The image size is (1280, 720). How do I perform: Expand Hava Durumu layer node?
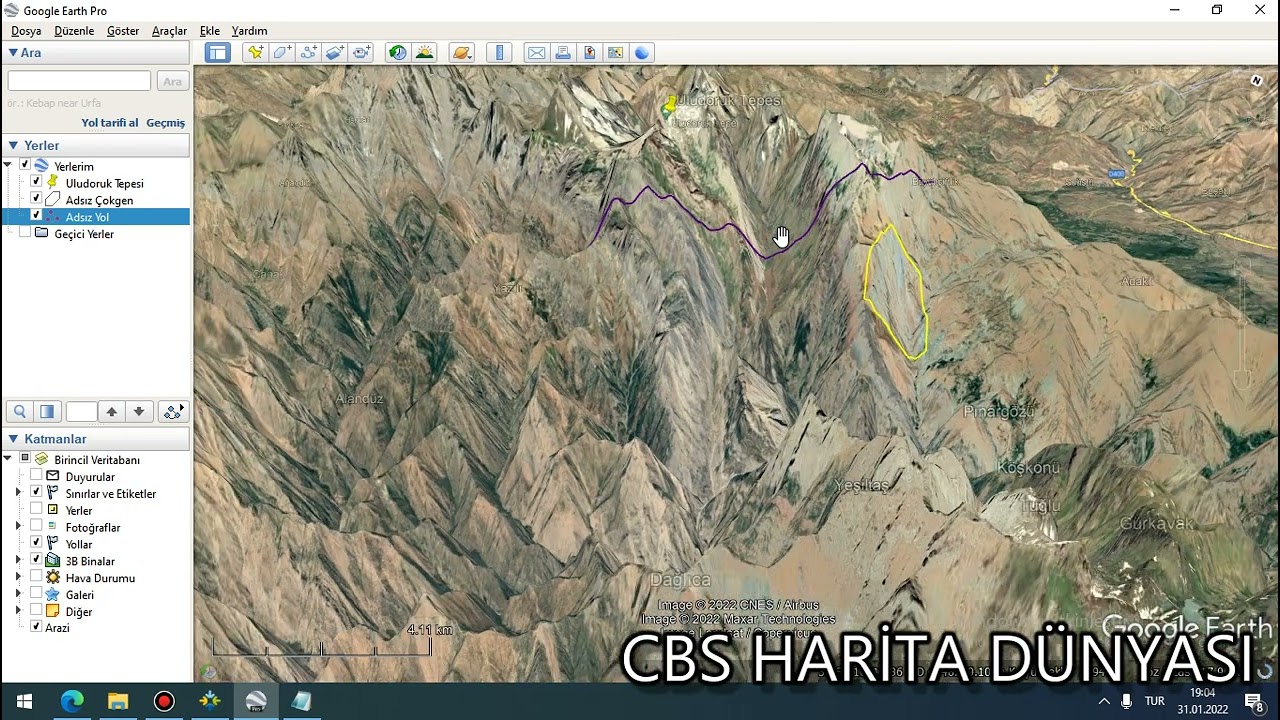18,577
